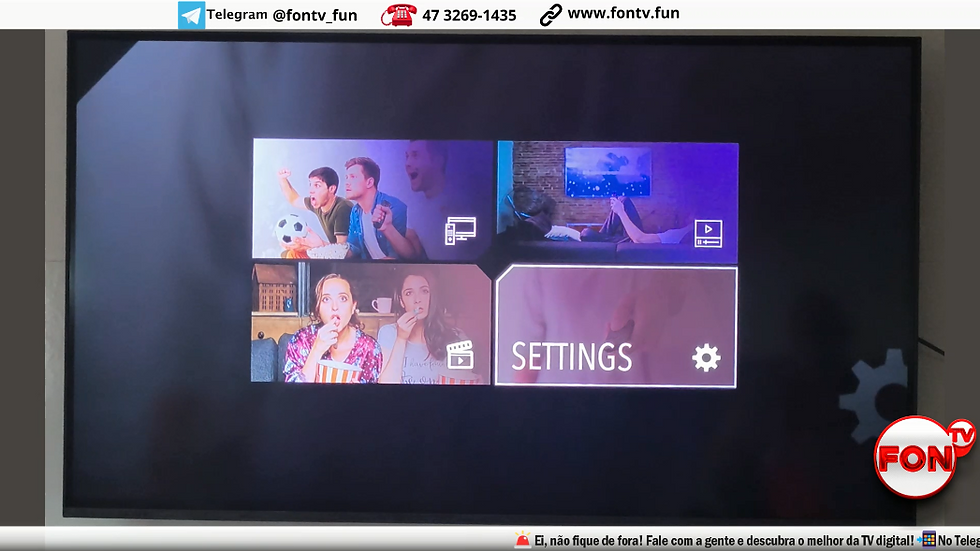Click the chain link icon

551,15
